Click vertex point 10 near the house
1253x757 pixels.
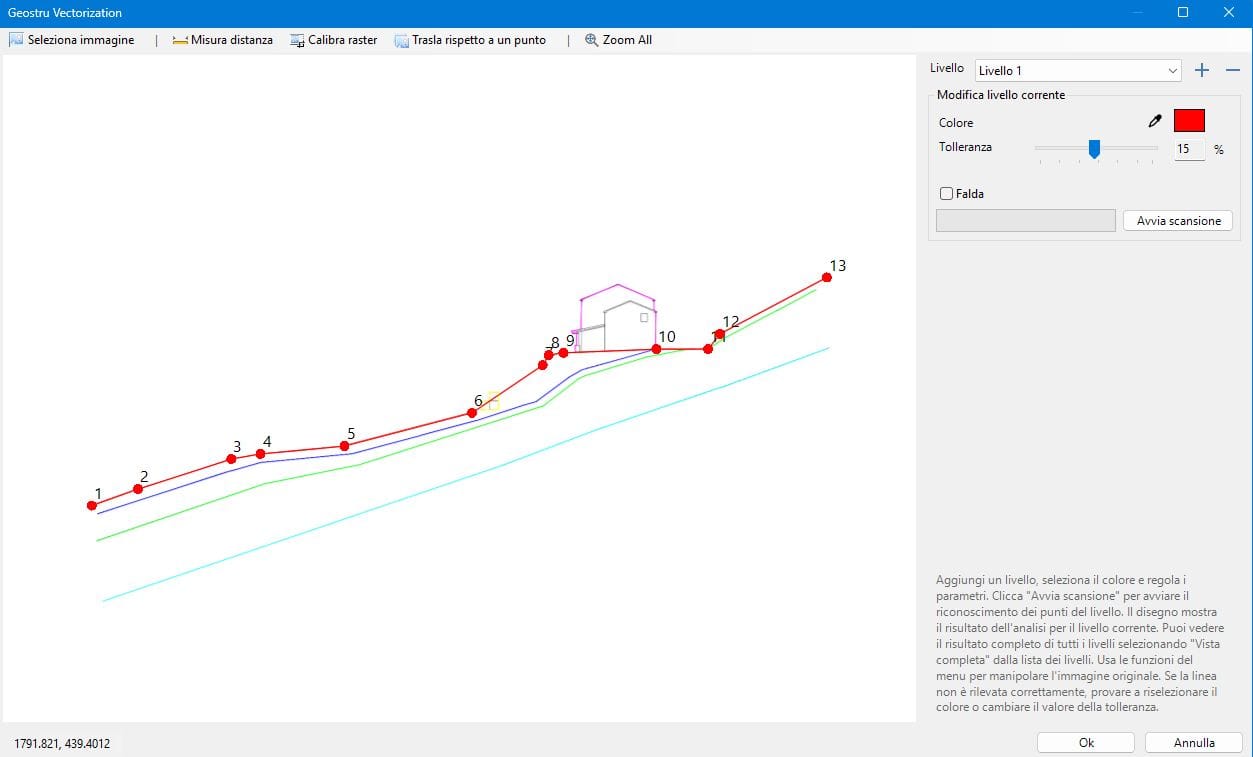click(x=656, y=349)
